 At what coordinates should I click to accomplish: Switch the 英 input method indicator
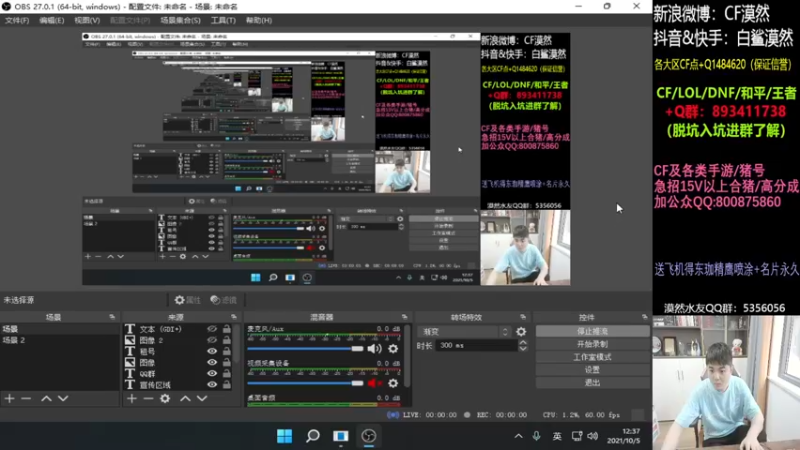point(557,436)
